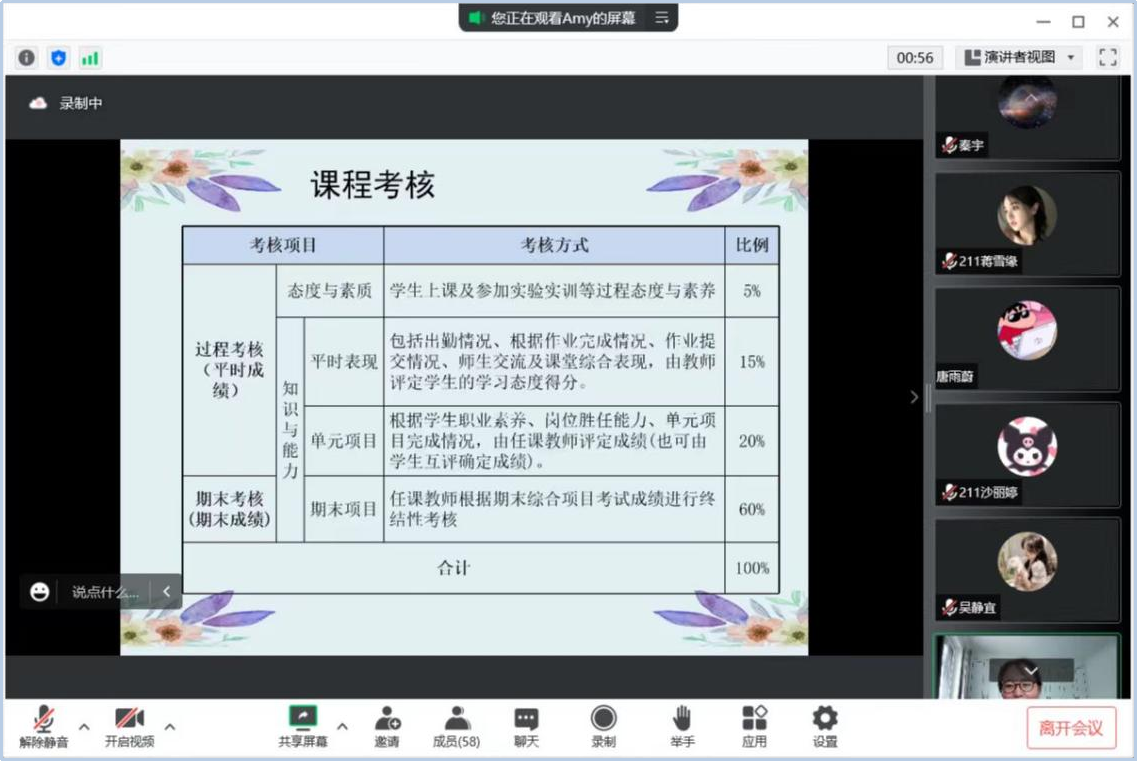Open Settings (设置) gear icon
The height and width of the screenshot is (761, 1138).
pos(825,726)
